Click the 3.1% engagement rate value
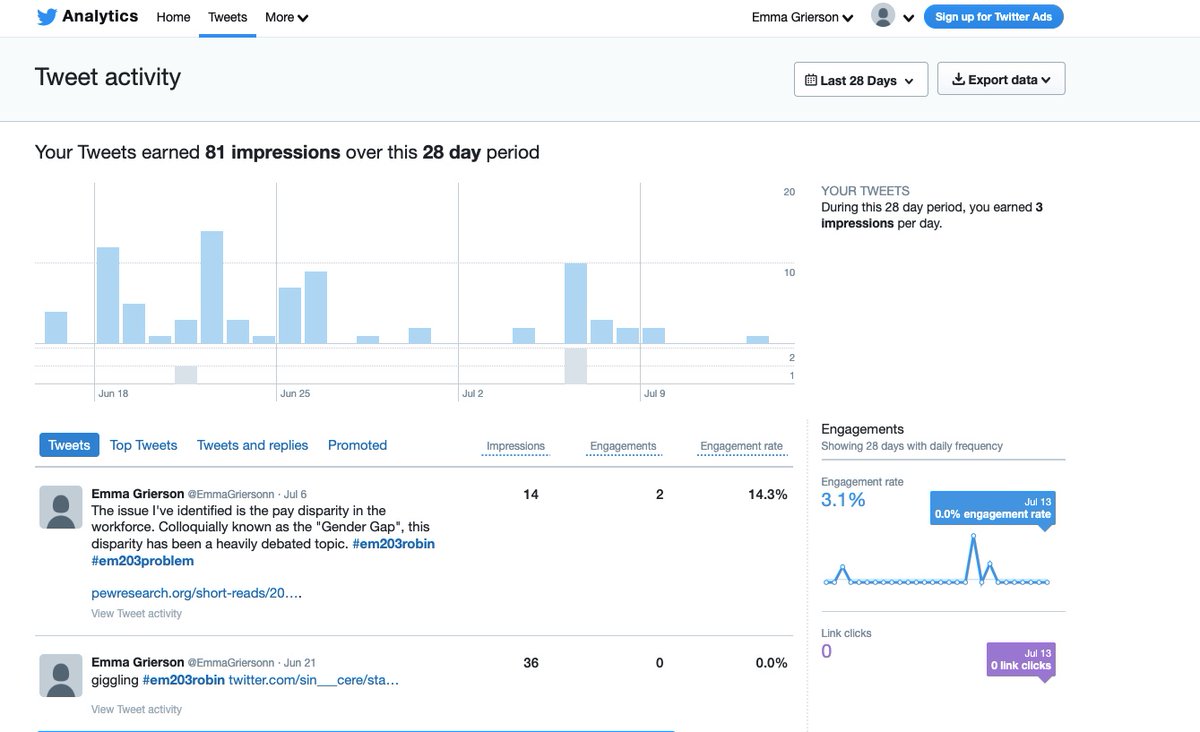Image resolution: width=1200 pixels, height=732 pixels. (x=843, y=500)
